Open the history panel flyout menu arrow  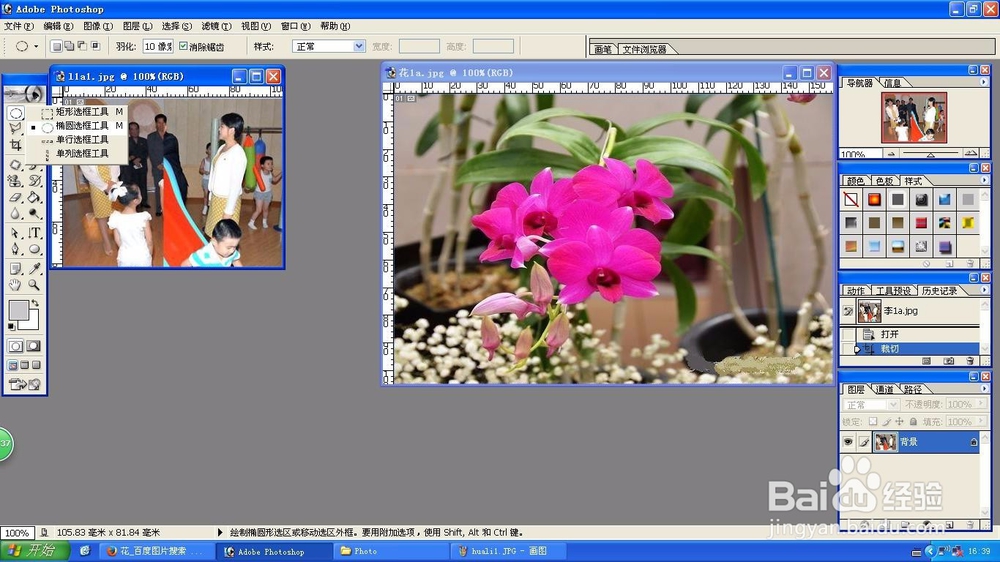983,290
